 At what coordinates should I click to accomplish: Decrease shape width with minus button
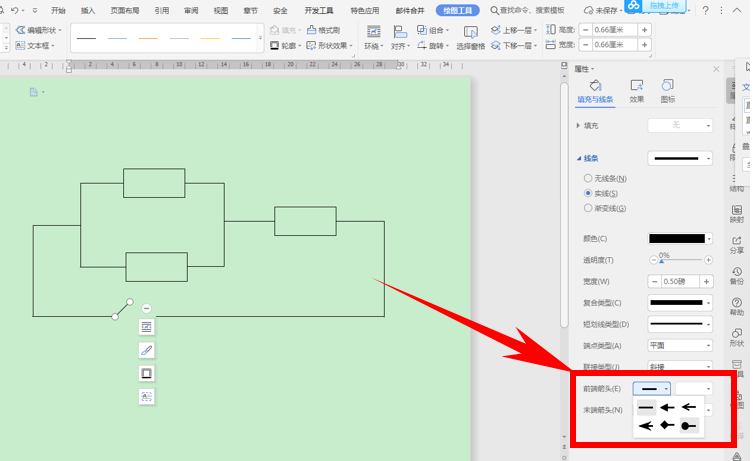point(585,45)
